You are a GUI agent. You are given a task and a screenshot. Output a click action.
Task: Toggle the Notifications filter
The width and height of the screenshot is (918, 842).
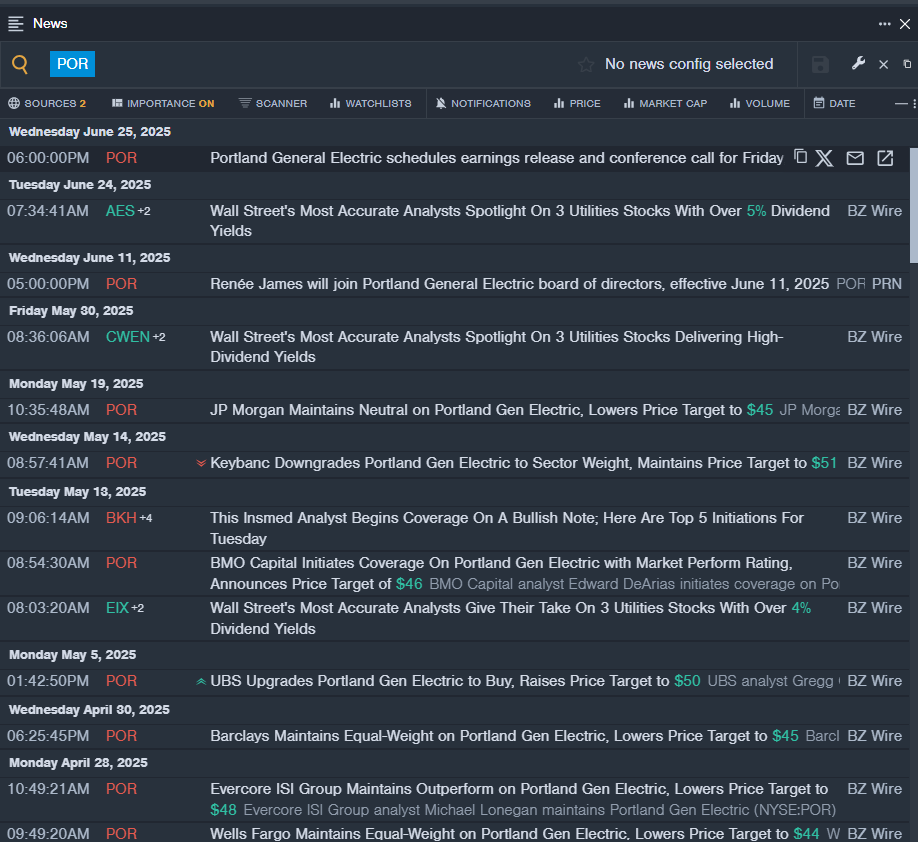(483, 104)
